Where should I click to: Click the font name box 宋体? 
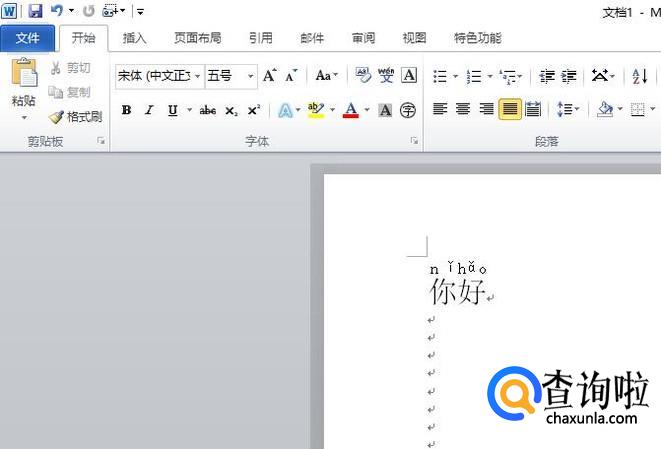click(154, 76)
